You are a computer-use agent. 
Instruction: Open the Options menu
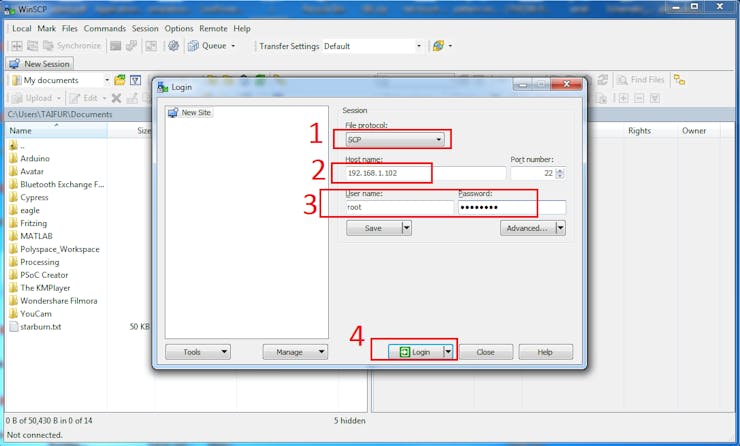tap(179, 29)
